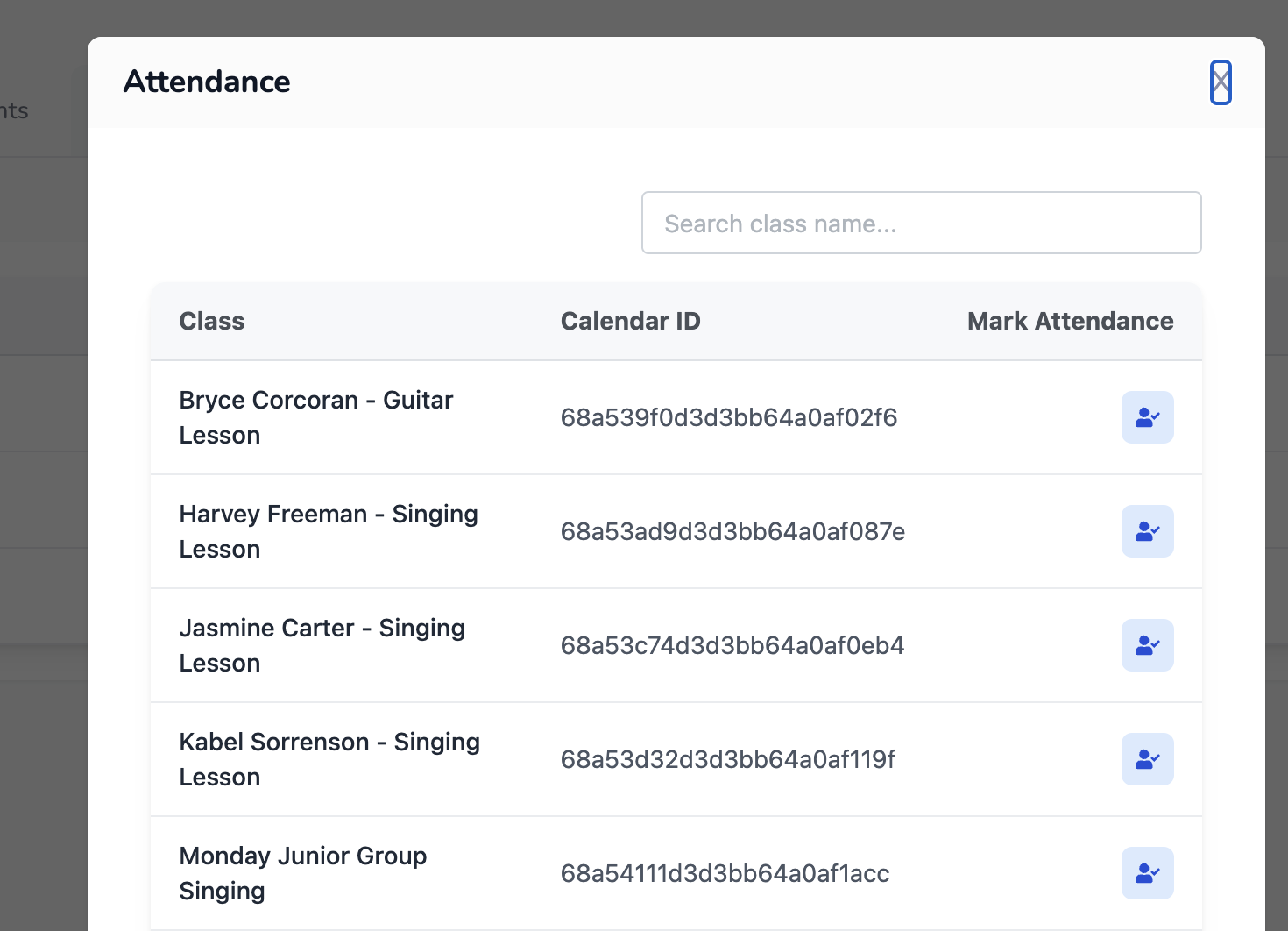1288x931 pixels.
Task: Focus the Search class name field
Action: tap(921, 224)
